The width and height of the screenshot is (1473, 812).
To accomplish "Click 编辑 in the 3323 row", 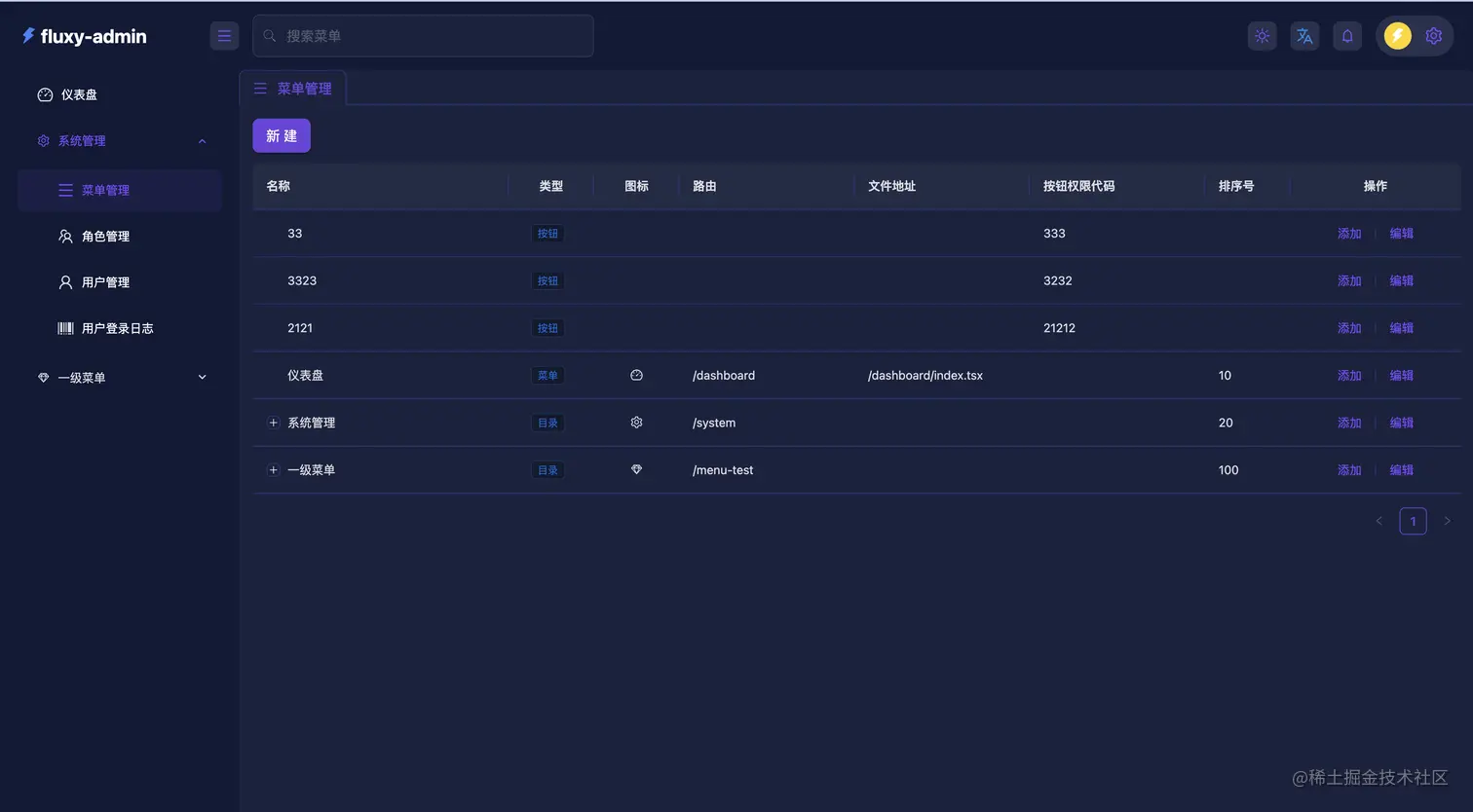I will coord(1401,280).
